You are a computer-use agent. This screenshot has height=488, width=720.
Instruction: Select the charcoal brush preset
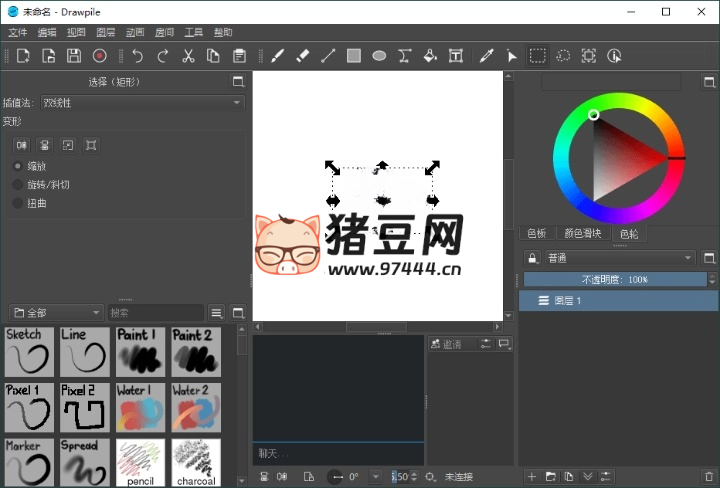(x=196, y=462)
